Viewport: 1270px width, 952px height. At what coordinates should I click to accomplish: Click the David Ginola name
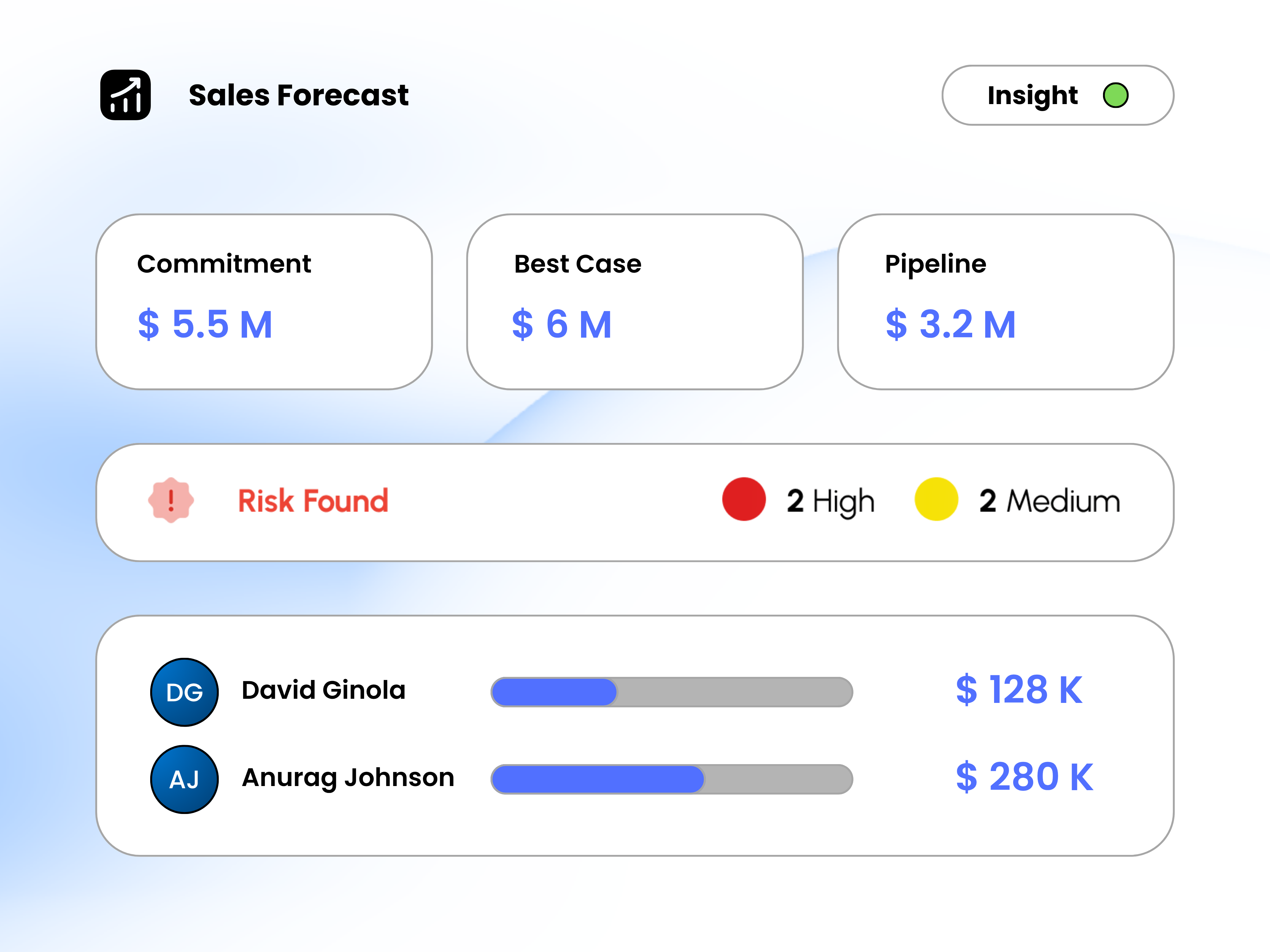(323, 690)
